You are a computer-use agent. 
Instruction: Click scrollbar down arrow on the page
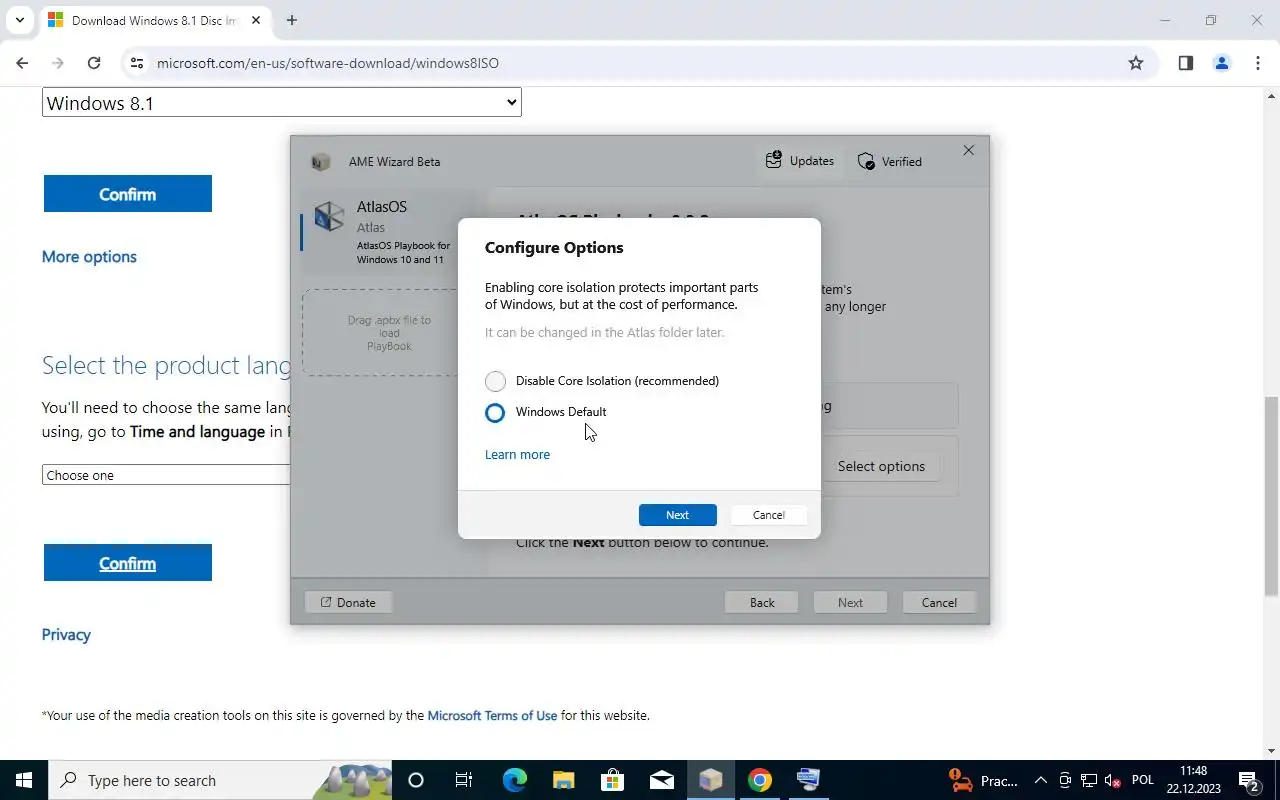coord(1272,751)
